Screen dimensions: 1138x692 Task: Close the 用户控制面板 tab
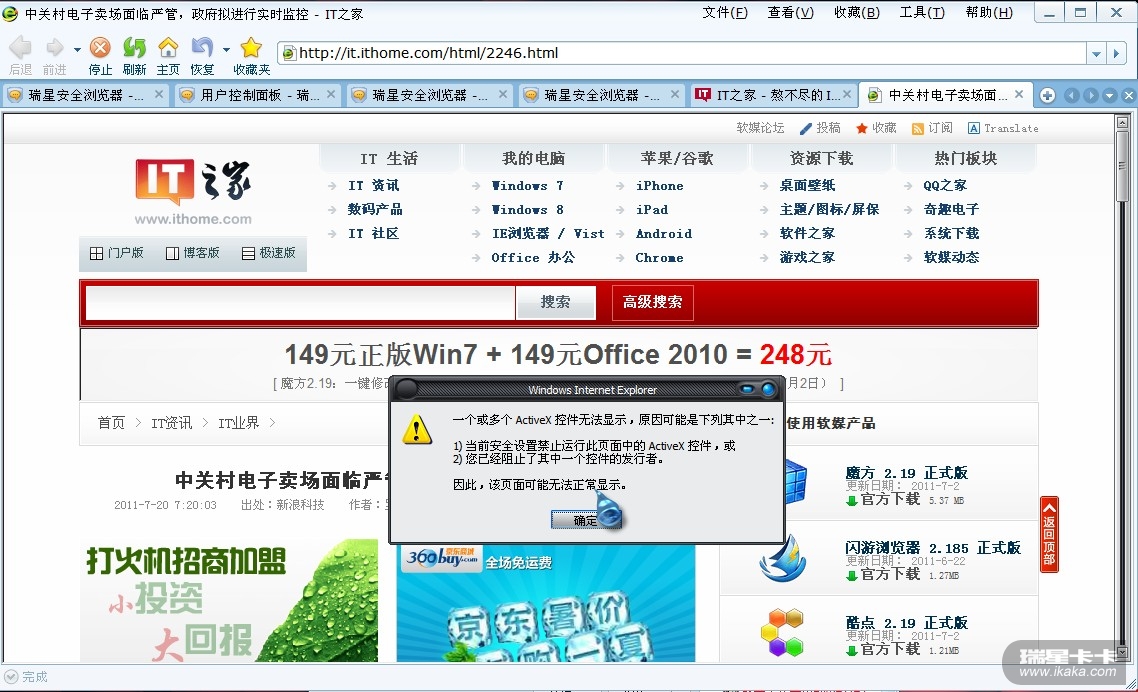pos(330,94)
